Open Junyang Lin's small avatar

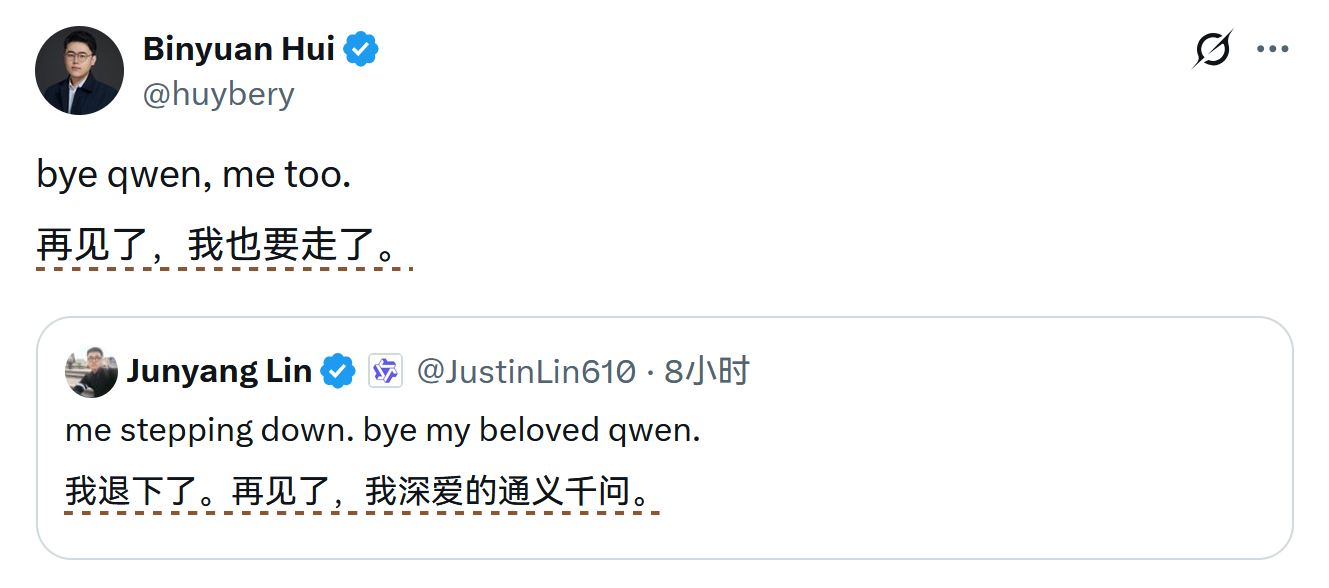tap(91, 372)
